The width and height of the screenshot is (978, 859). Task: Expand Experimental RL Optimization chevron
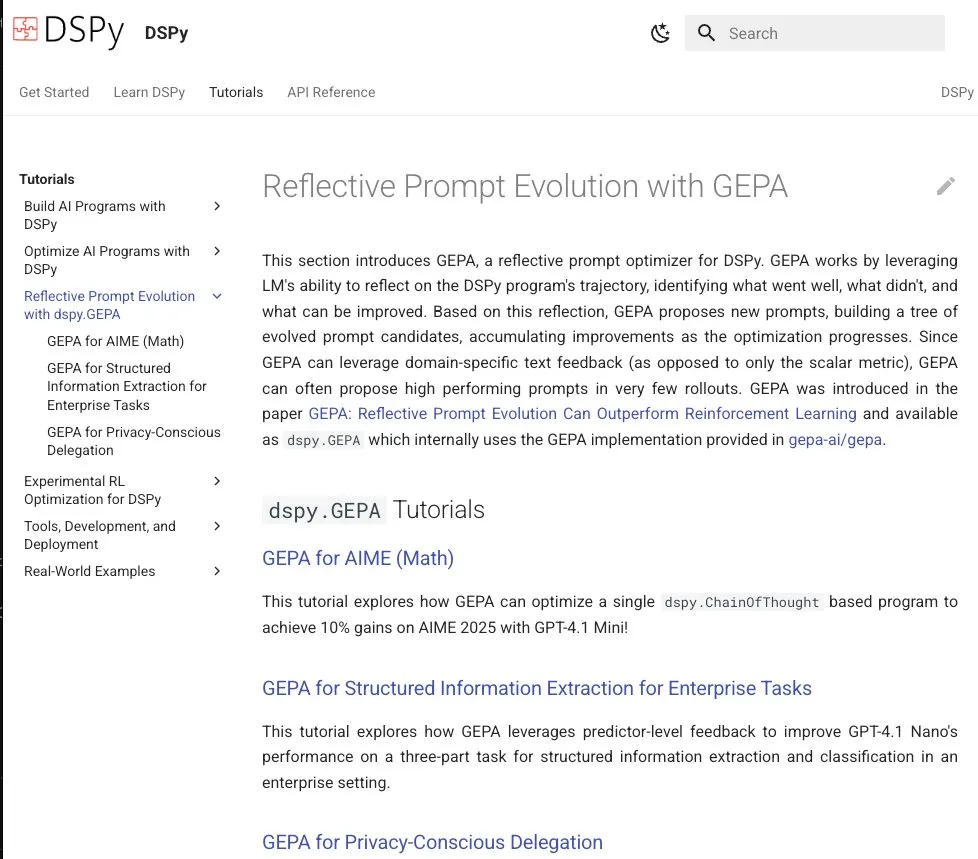(x=217, y=482)
